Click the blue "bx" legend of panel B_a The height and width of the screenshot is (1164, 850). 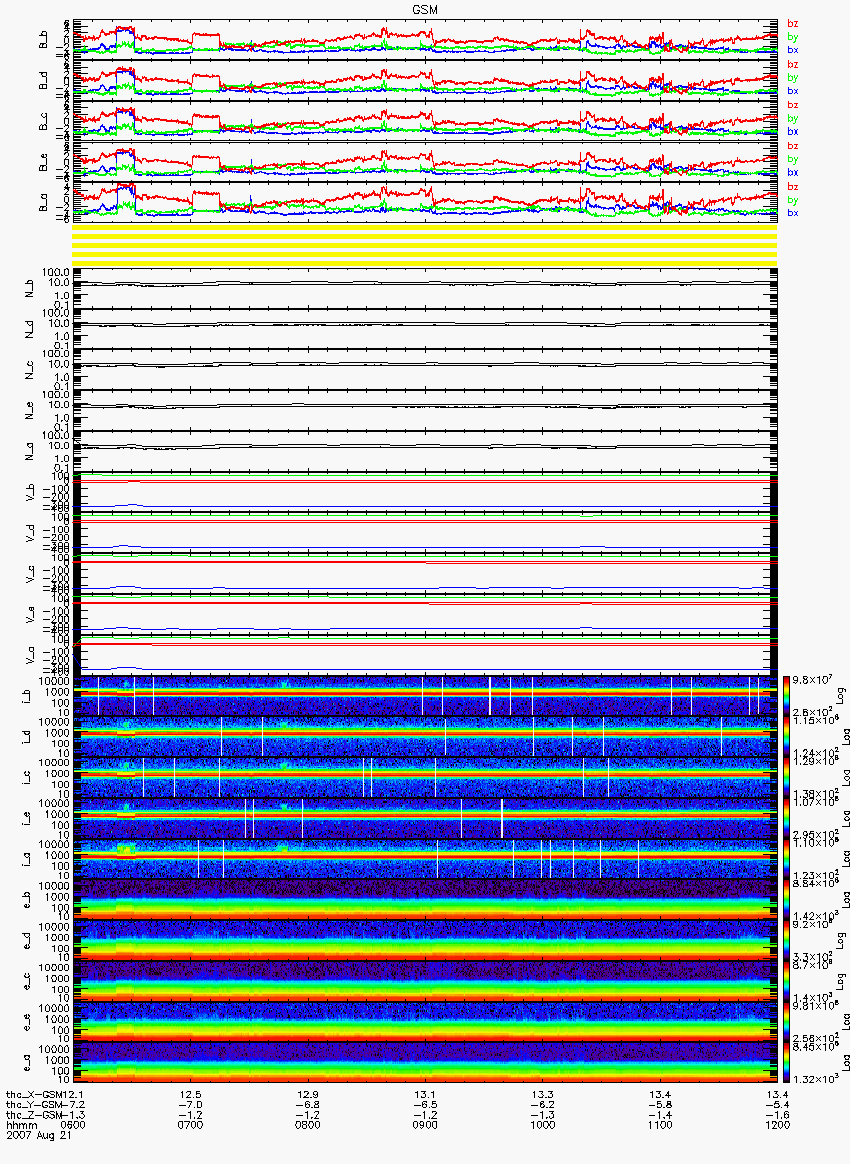(793, 213)
